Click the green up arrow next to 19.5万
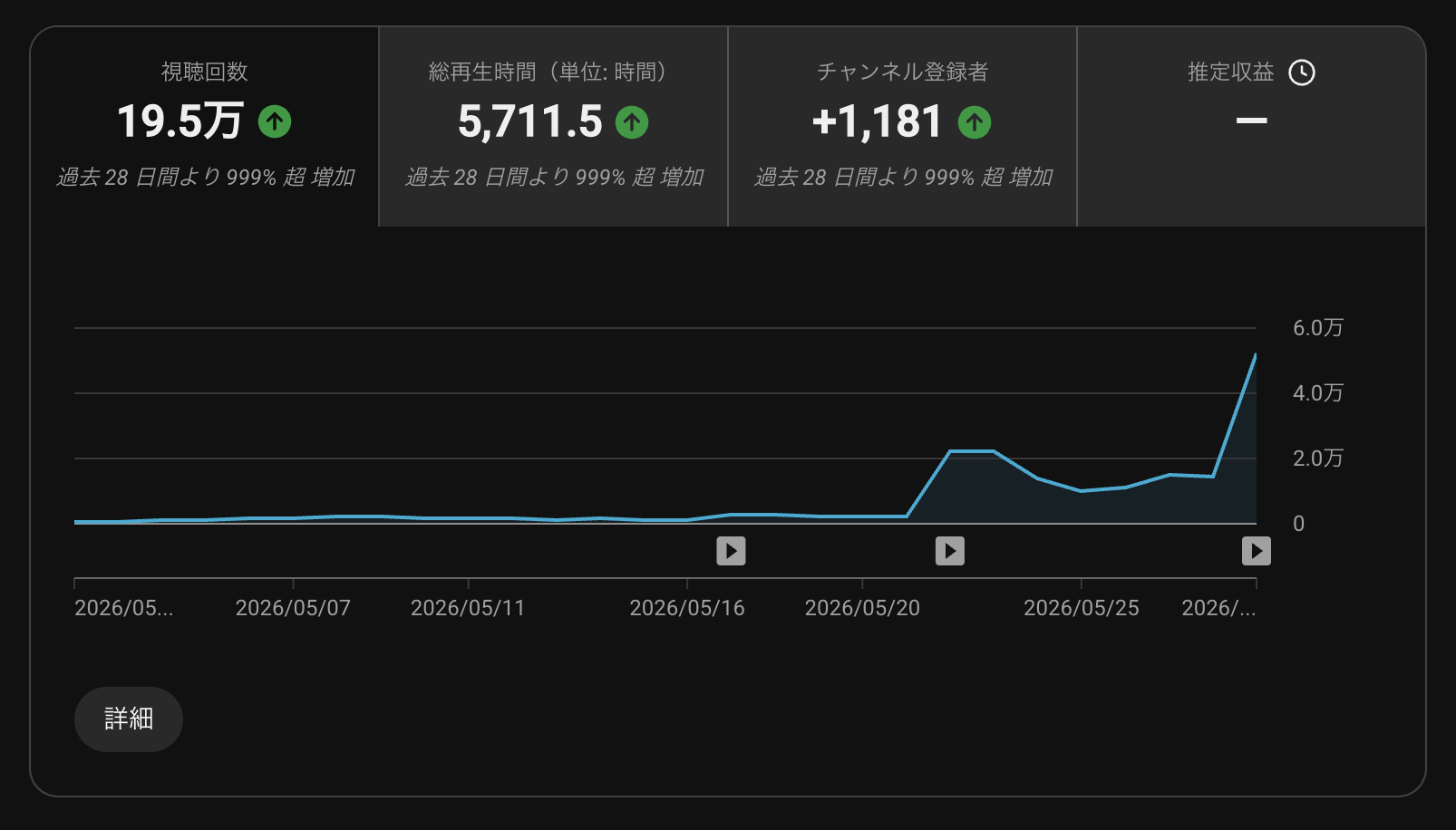Image resolution: width=1456 pixels, height=830 pixels. (x=275, y=121)
